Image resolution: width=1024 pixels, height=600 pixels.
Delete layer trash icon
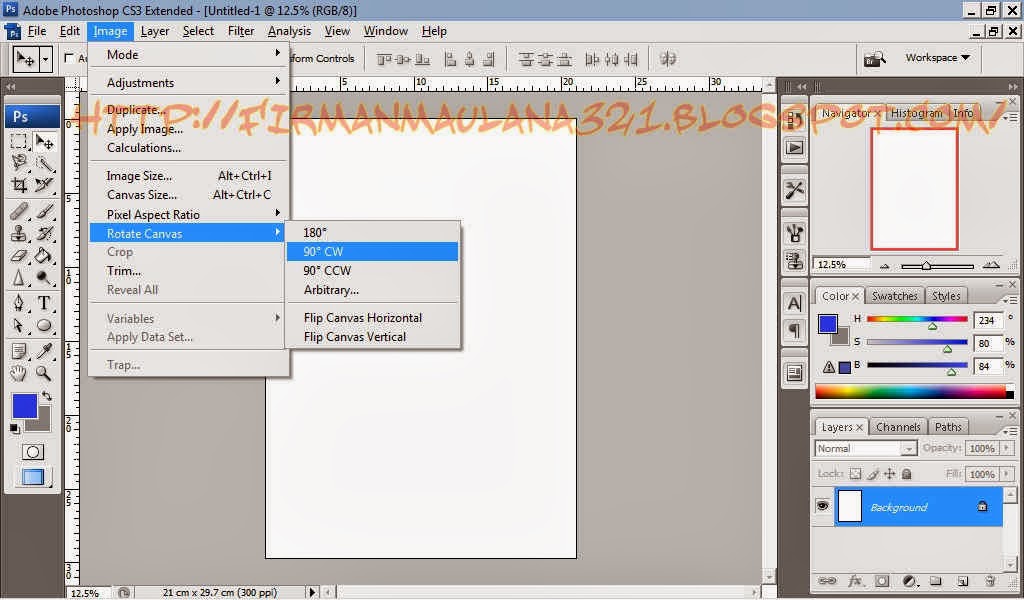click(990, 580)
